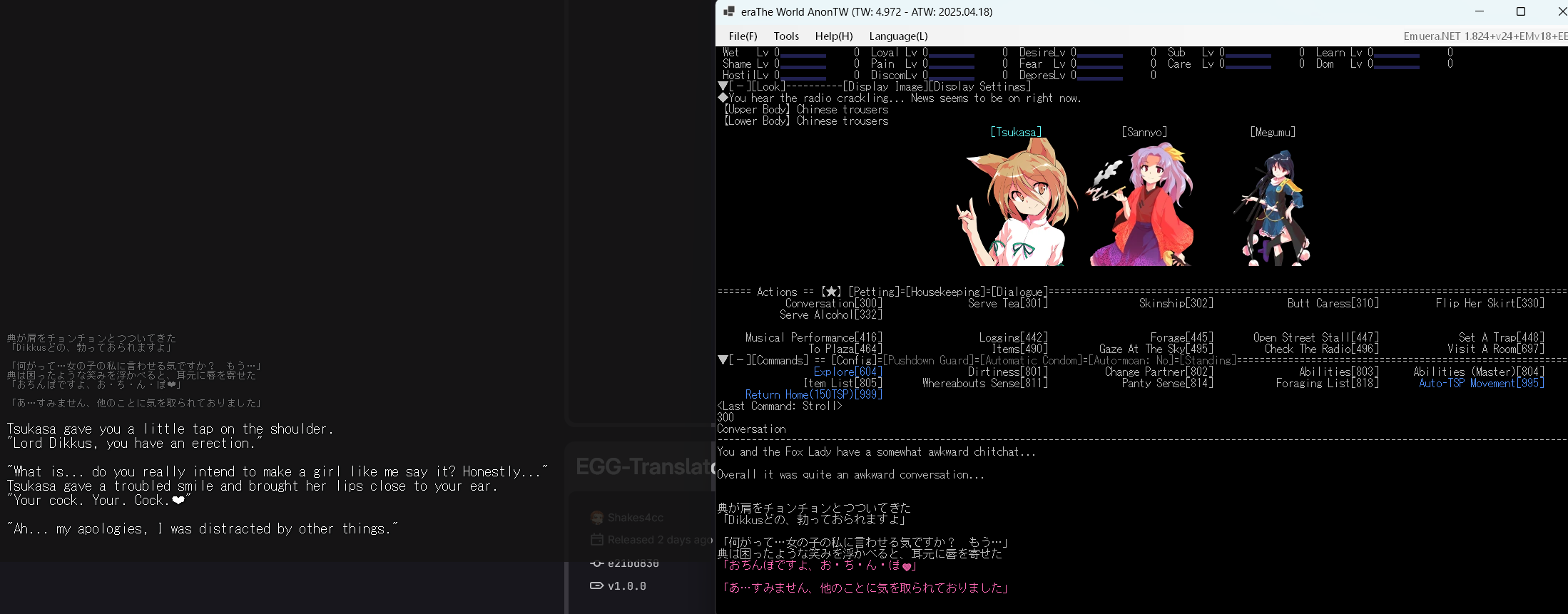Open the [Config] option in Commands
This screenshot has width=1568, height=614.
[x=854, y=361]
